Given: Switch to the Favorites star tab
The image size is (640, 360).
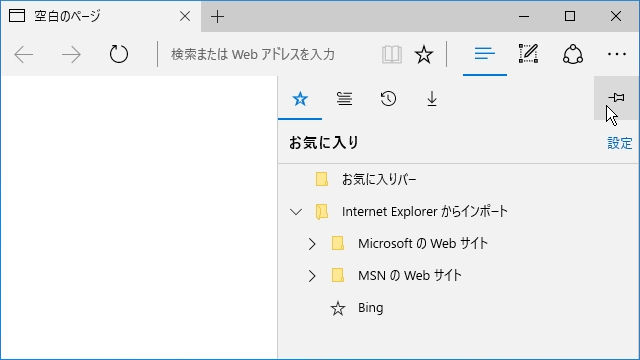Looking at the screenshot, I should pyautogui.click(x=300, y=99).
